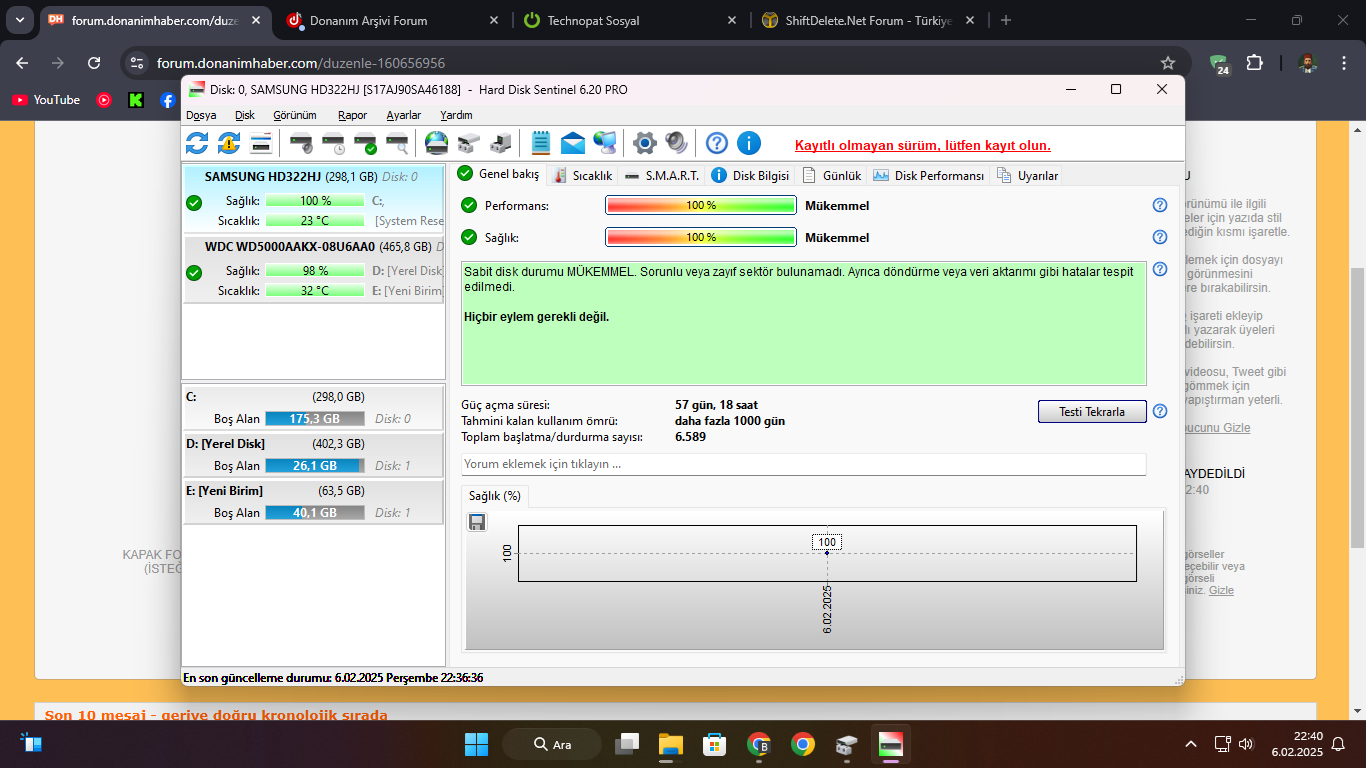Click the Windows Start button
Viewport: 1366px width, 768px height.
pyautogui.click(x=476, y=744)
